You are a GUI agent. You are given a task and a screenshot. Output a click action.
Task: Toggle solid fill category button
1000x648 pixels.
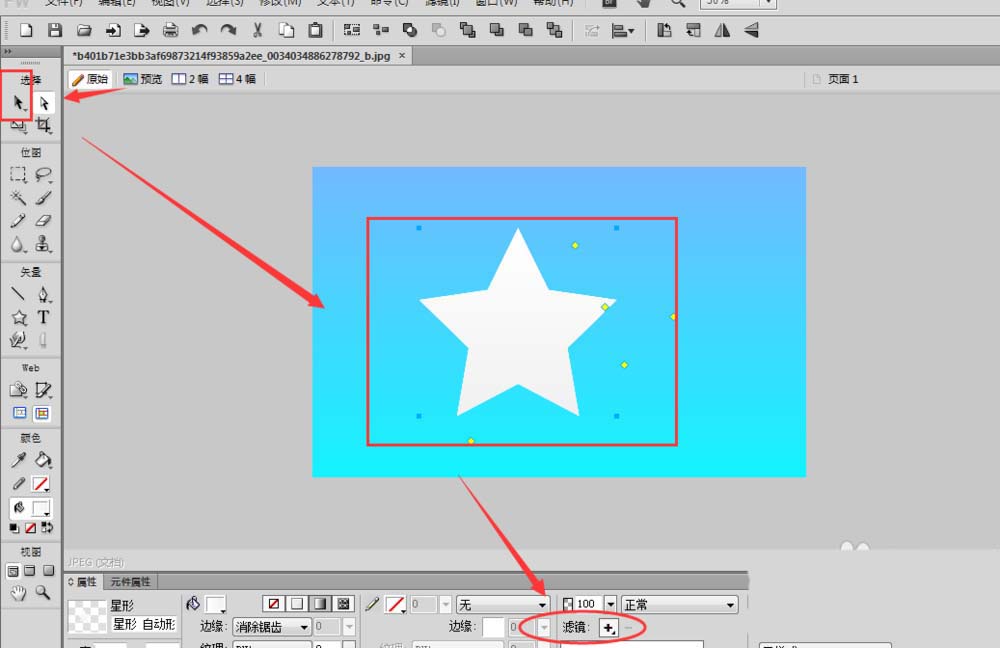tap(296, 604)
